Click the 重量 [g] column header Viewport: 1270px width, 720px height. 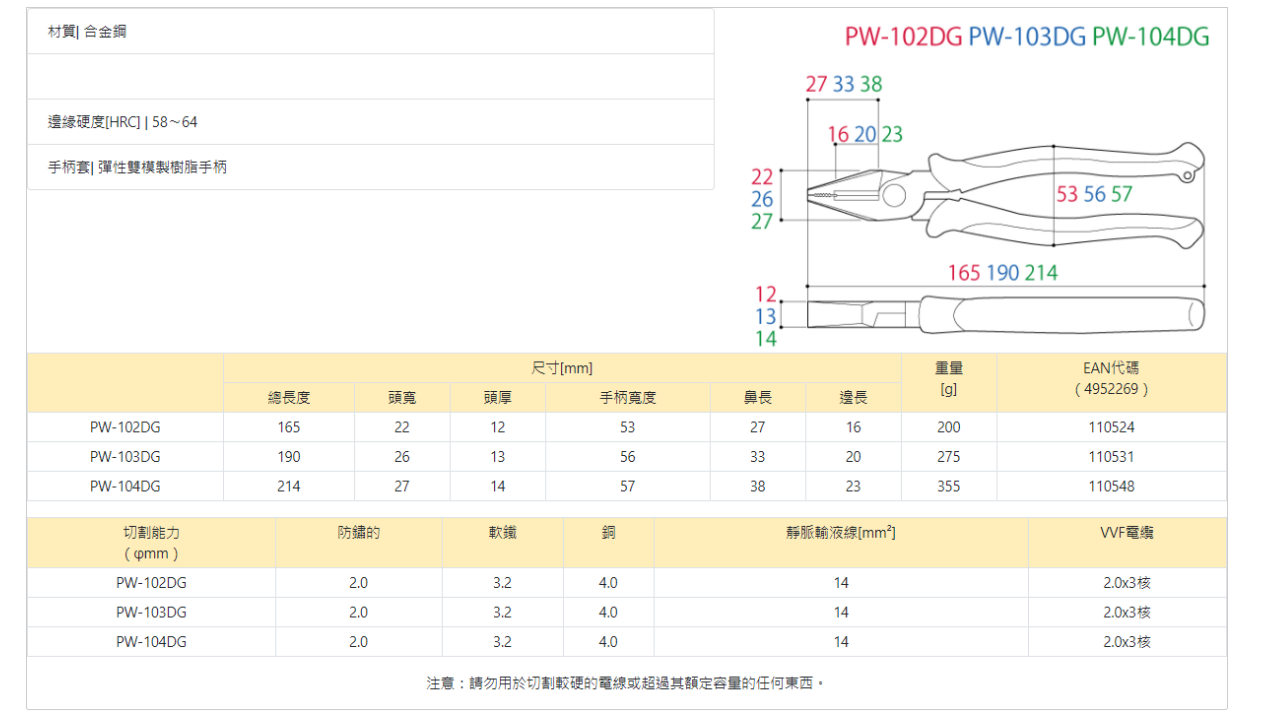pyautogui.click(x=948, y=378)
